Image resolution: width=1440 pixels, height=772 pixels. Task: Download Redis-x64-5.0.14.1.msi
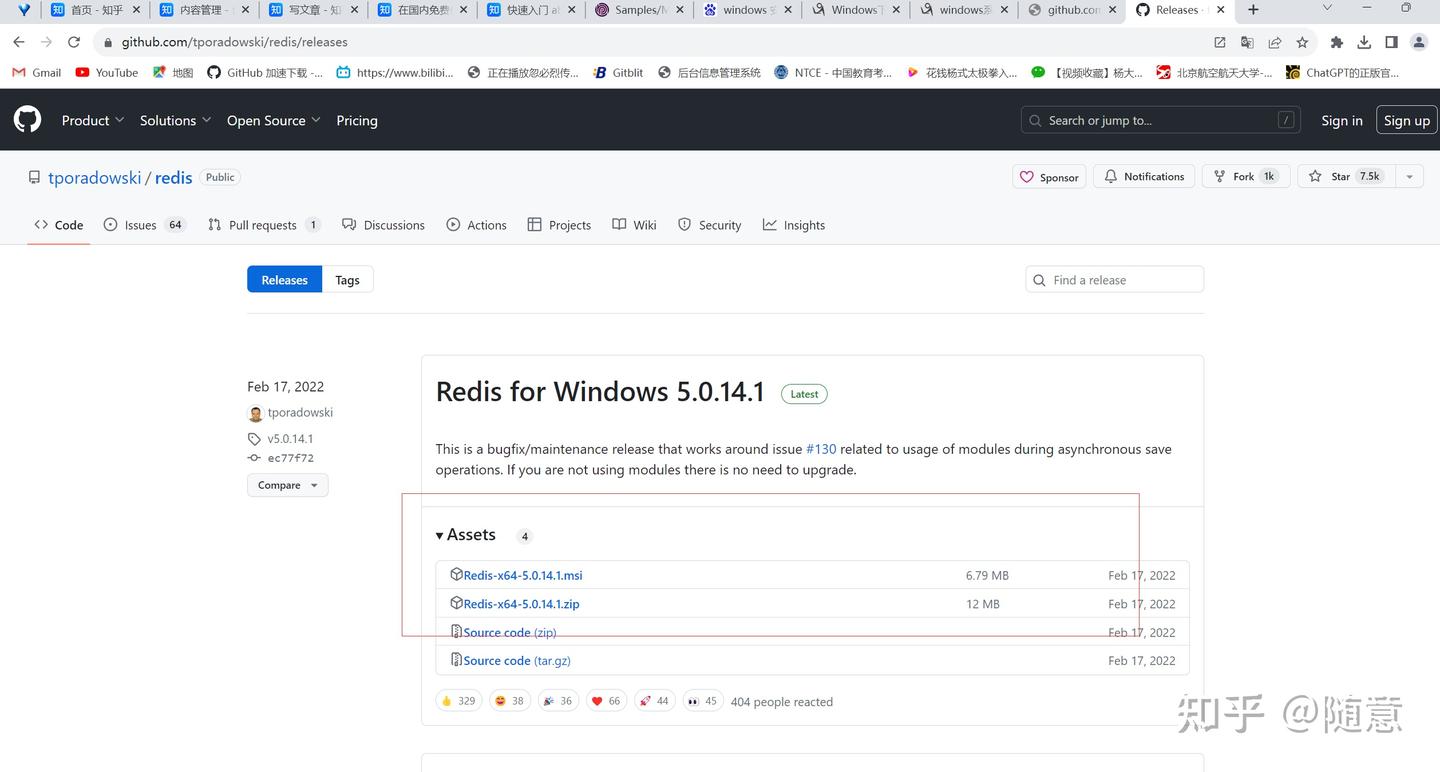tap(522, 575)
